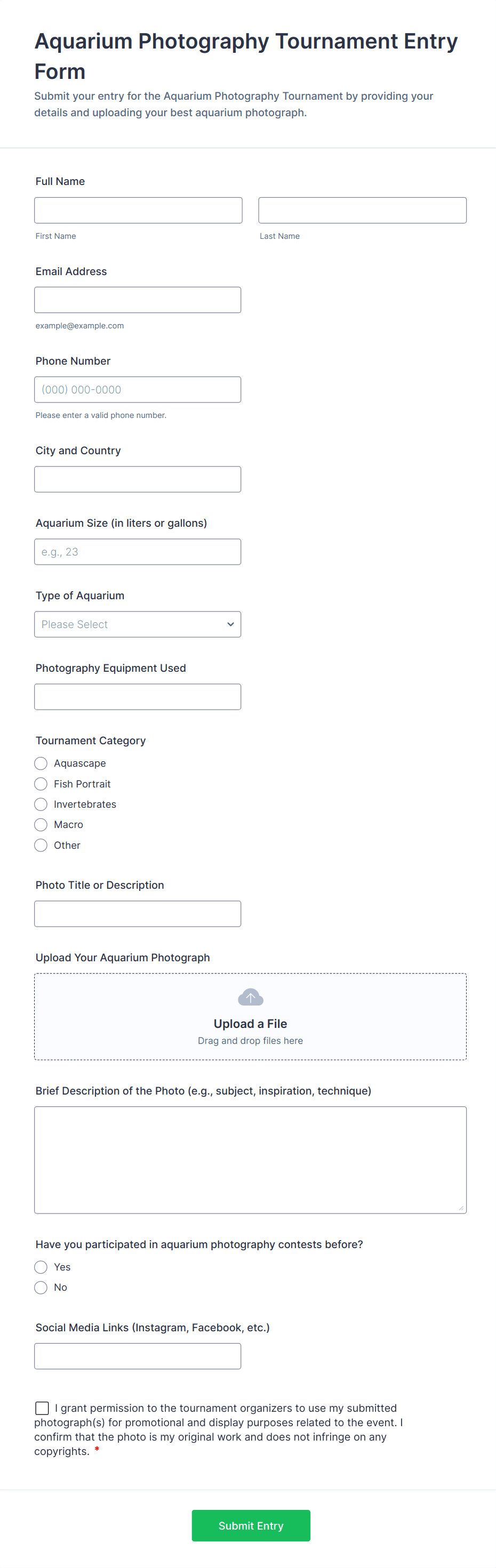496x1568 pixels.
Task: Click the Upload a File area
Action: (x=250, y=1023)
